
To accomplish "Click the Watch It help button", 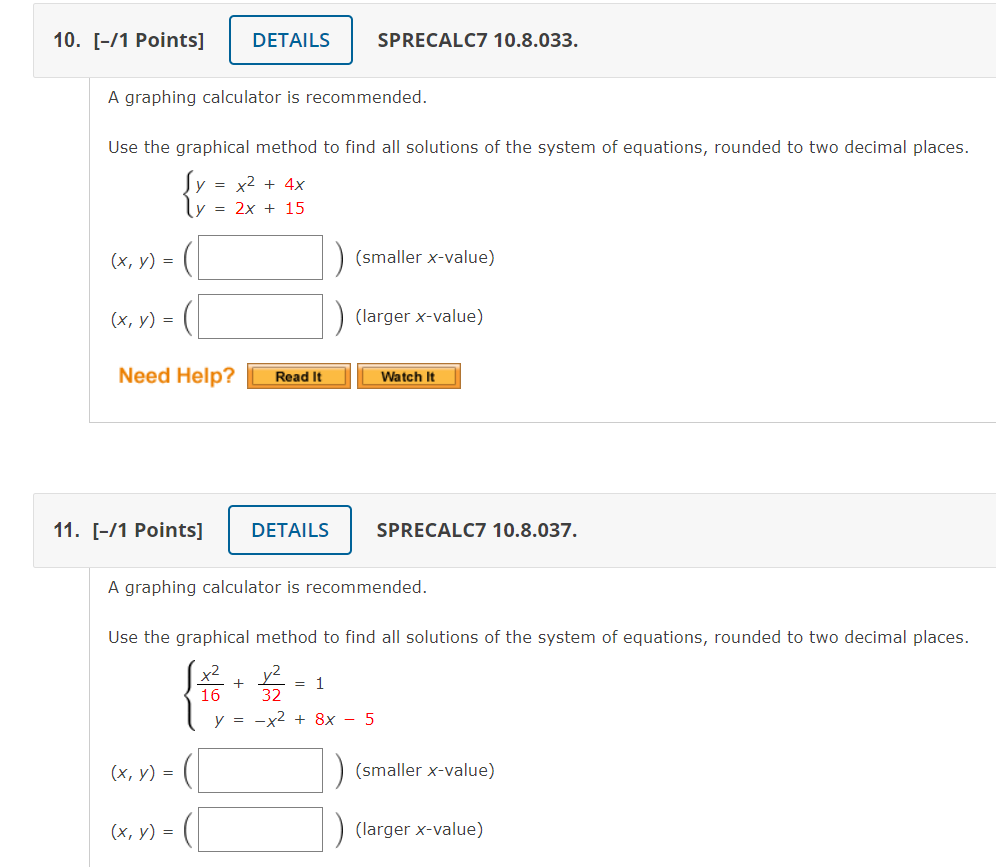I will (x=408, y=376).
